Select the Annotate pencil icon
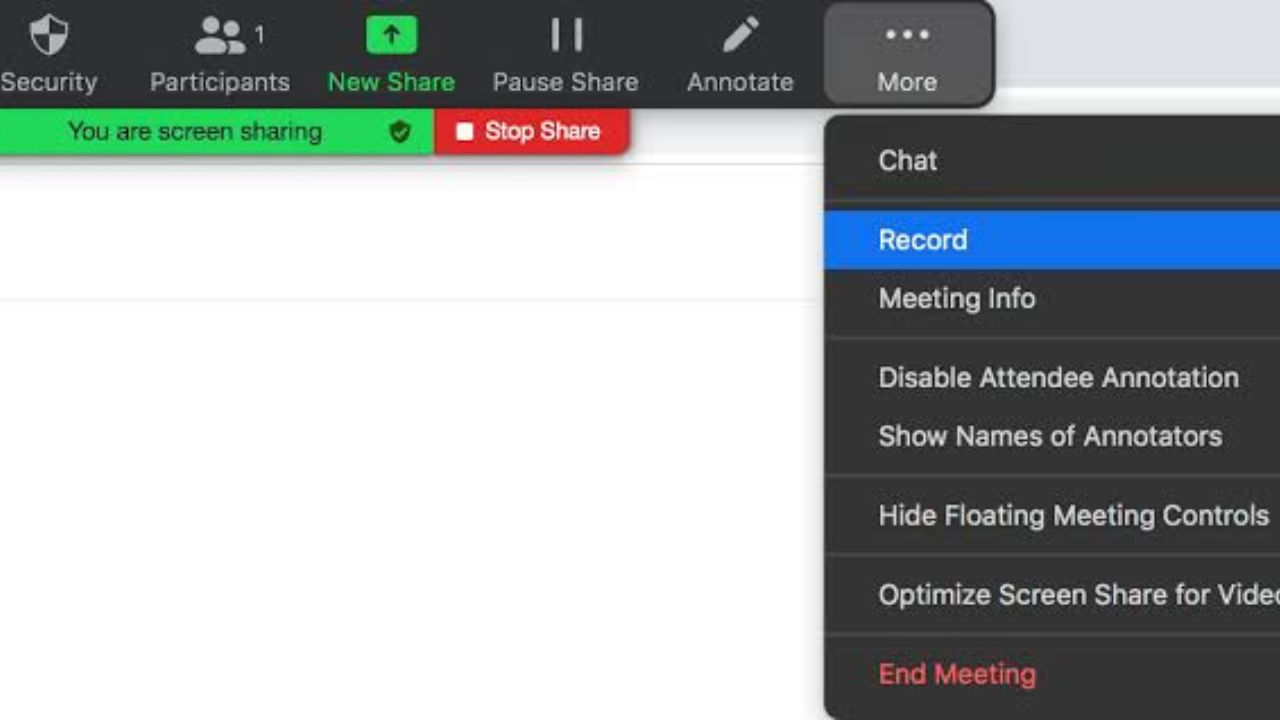The image size is (1280, 720). coord(740,36)
